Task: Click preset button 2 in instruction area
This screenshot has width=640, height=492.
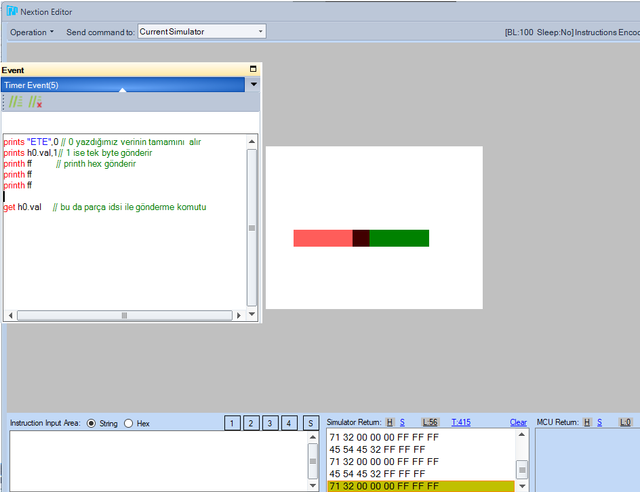Action: [251, 423]
